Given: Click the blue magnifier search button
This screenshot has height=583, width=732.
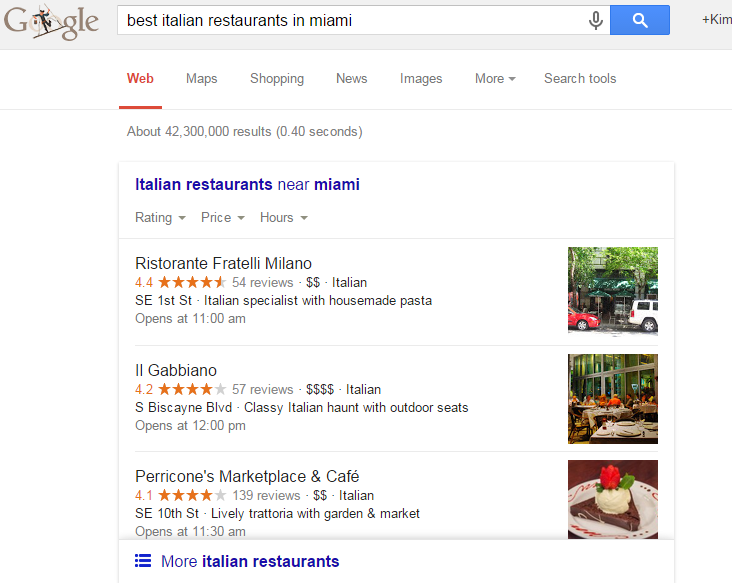Looking at the screenshot, I should [x=640, y=20].
